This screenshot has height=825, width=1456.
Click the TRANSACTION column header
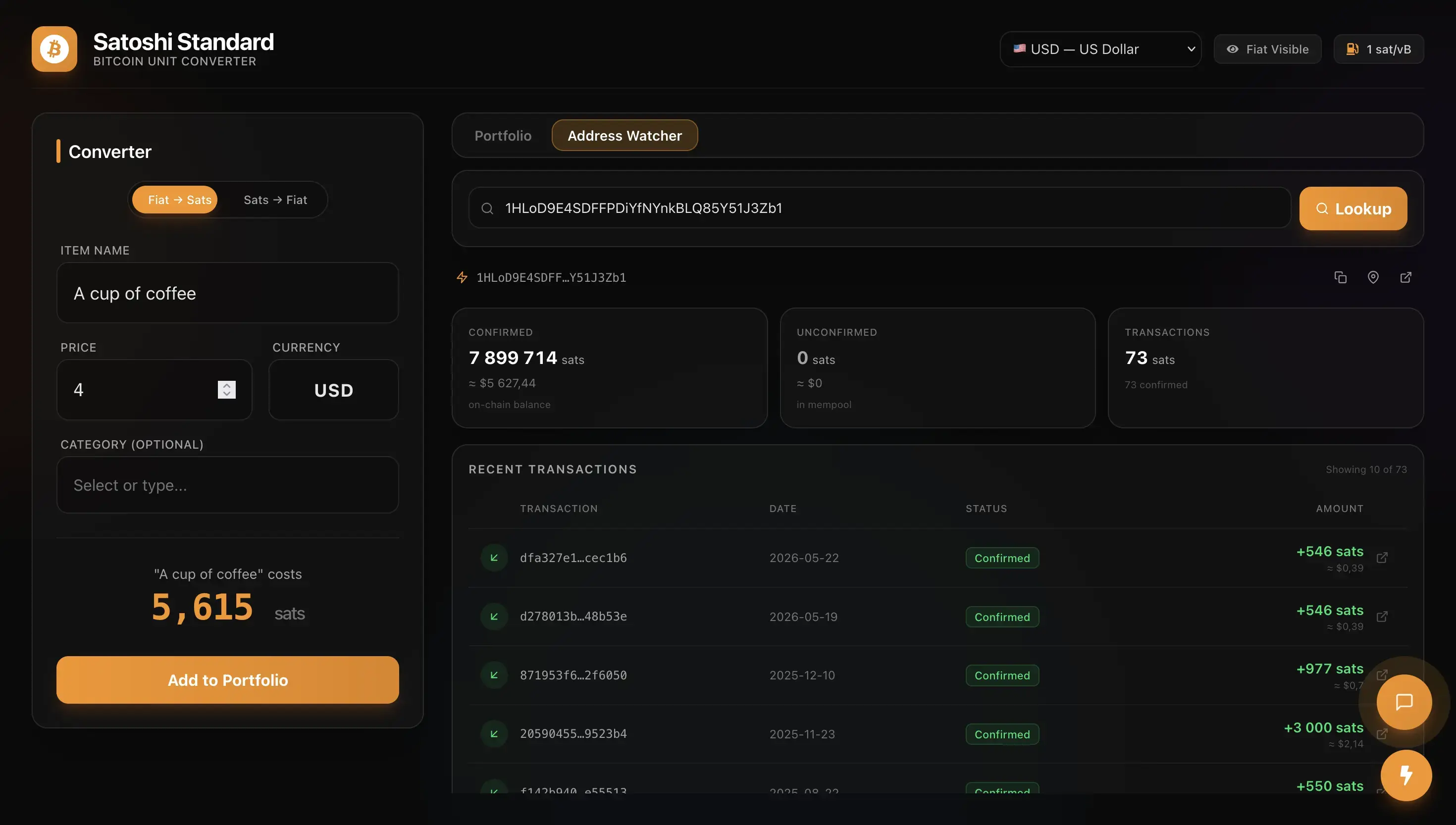(x=559, y=508)
